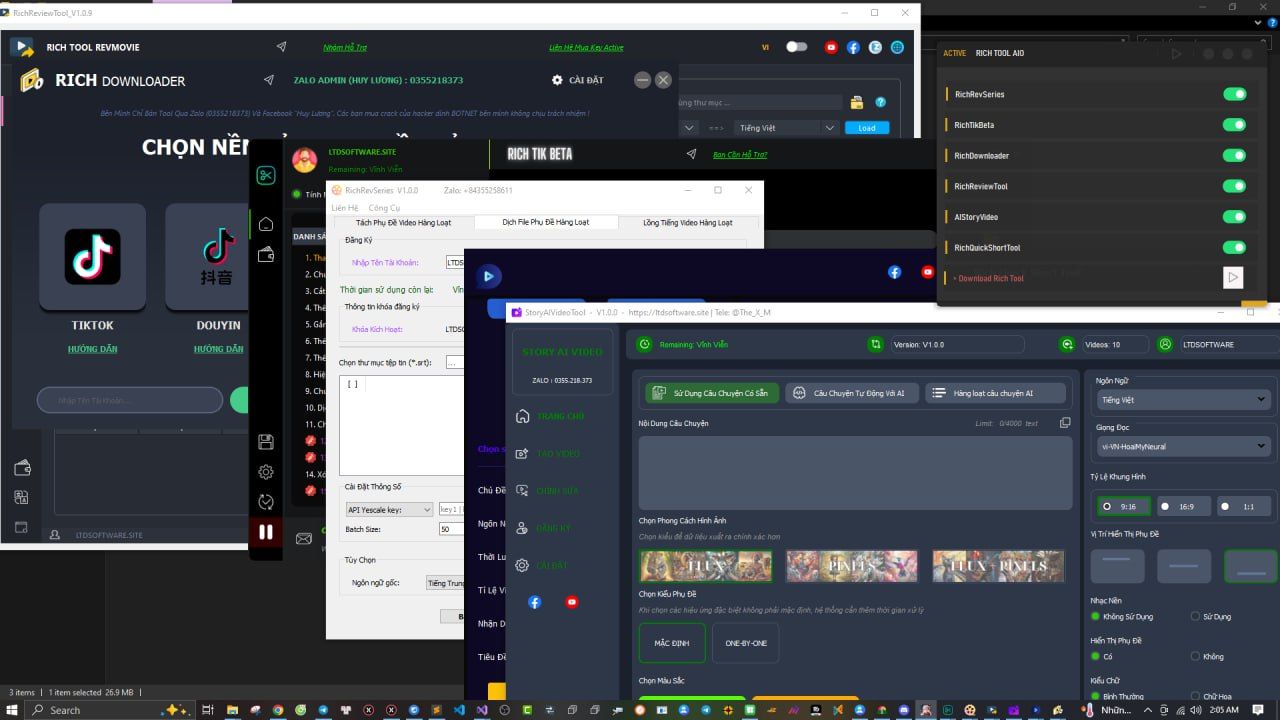Viewport: 1280px width, 720px height.
Task: Disable the AIStoryVideo toggle
Action: click(1234, 217)
